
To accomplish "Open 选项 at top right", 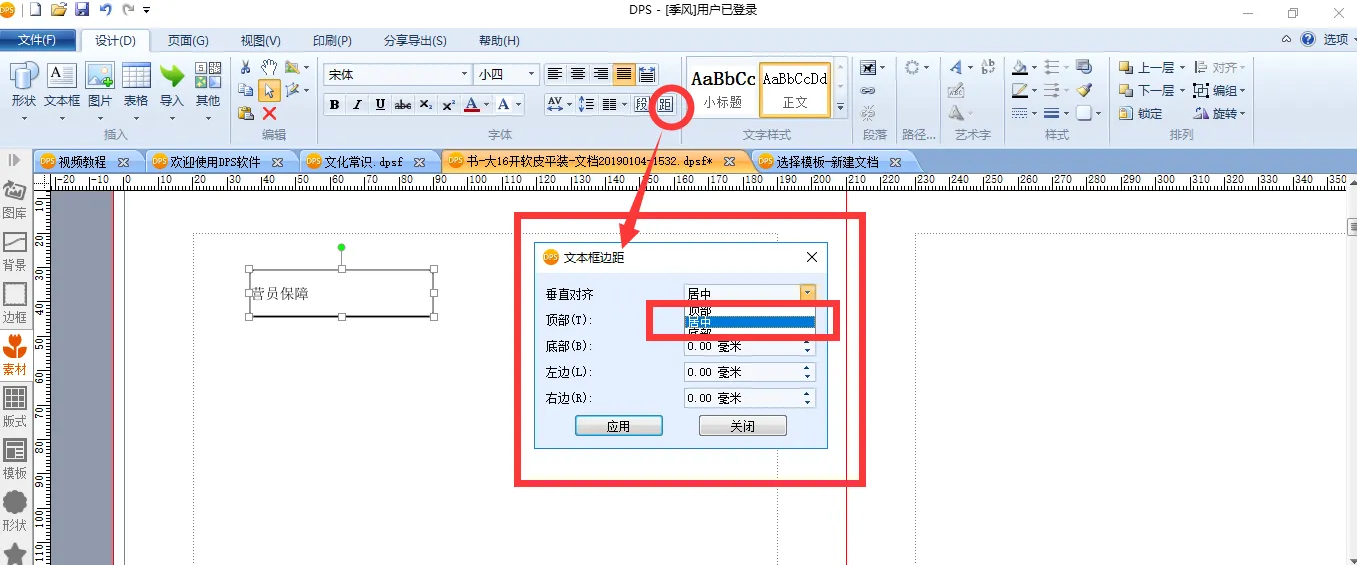I will [x=1336, y=40].
